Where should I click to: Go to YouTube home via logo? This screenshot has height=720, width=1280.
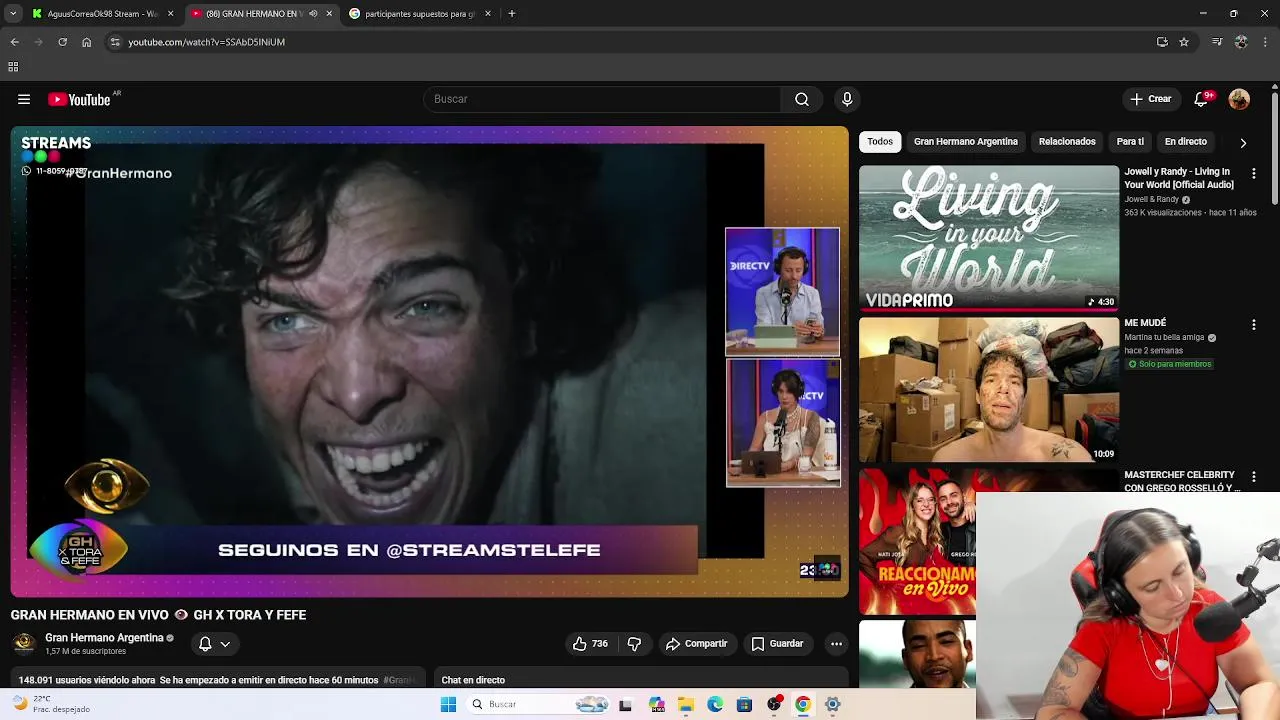tap(79, 99)
